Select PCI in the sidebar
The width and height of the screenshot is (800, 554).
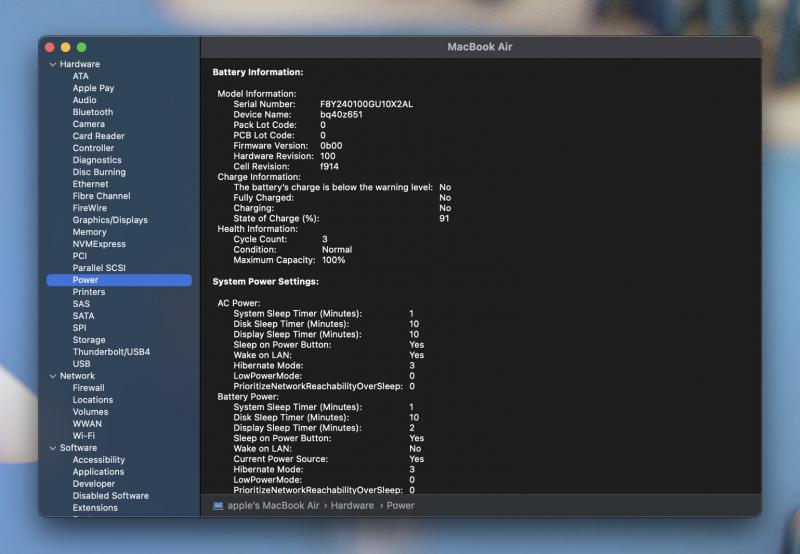point(80,256)
